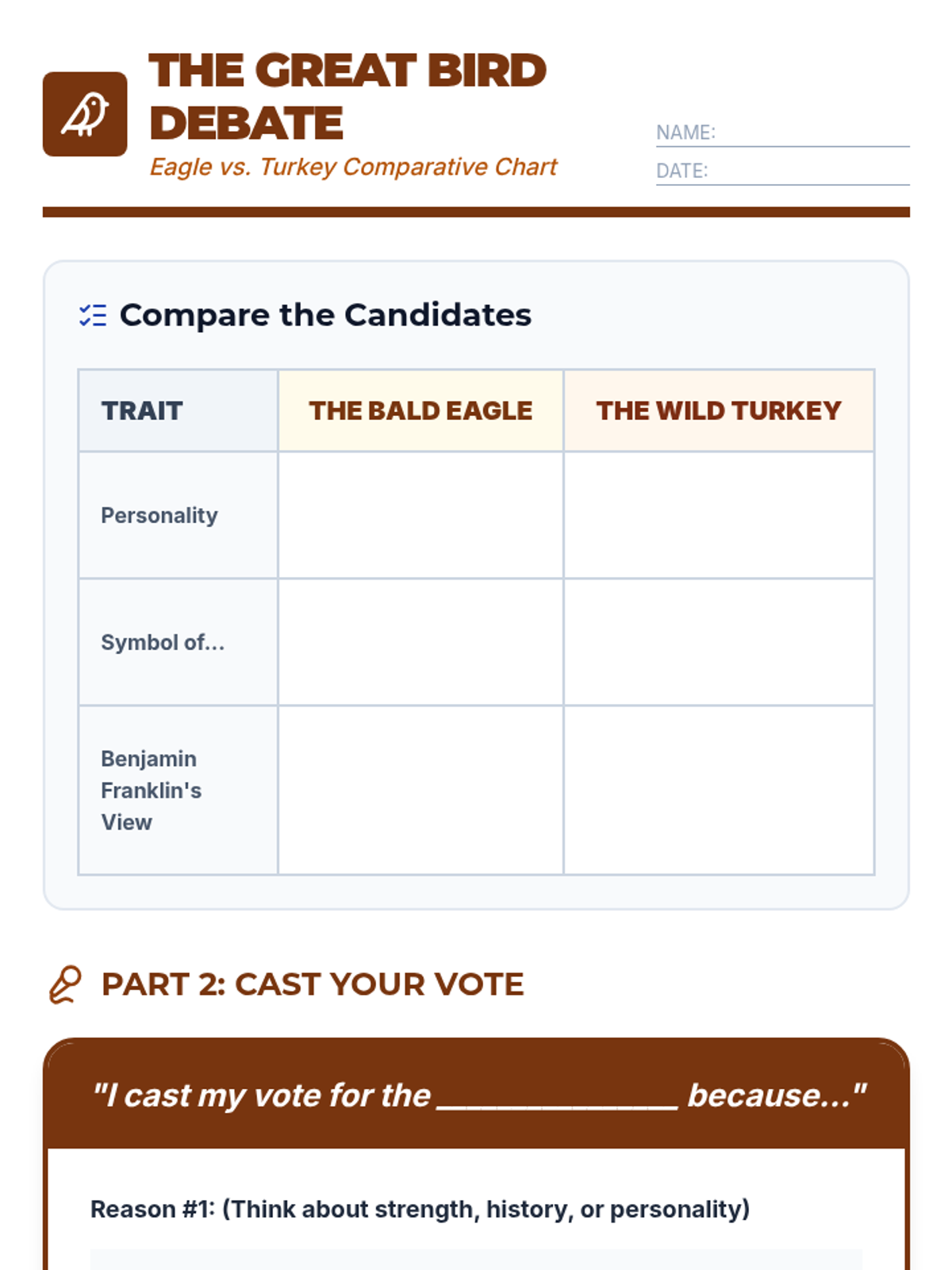
Task: Click the Reason #1 prompt text
Action: coord(420,1209)
